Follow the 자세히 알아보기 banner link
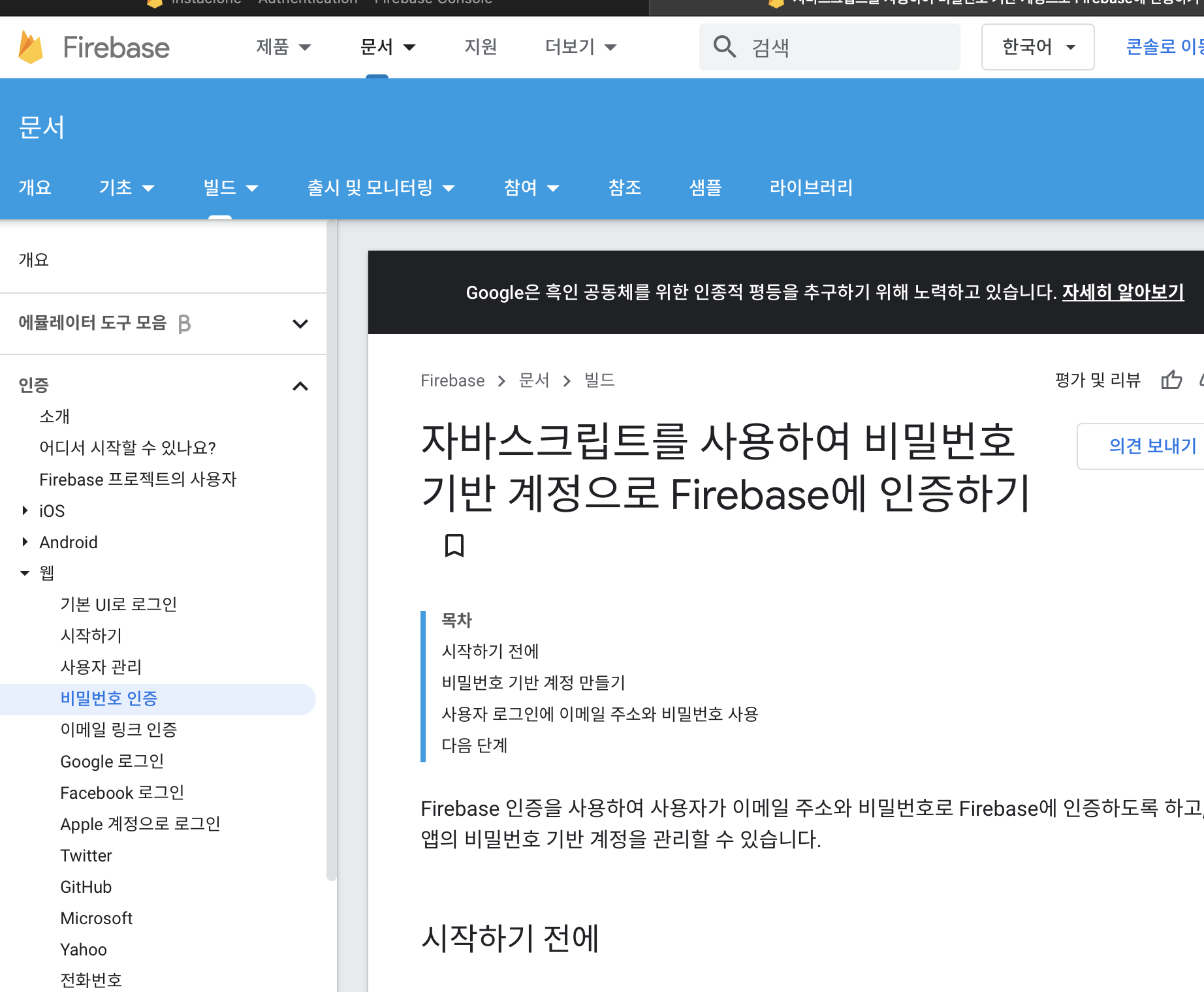This screenshot has height=992, width=1204. click(x=1123, y=292)
